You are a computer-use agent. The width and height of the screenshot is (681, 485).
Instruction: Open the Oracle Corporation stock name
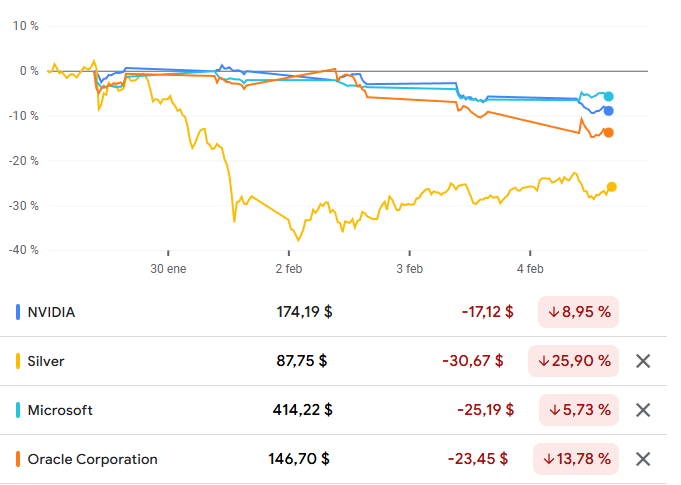92,459
